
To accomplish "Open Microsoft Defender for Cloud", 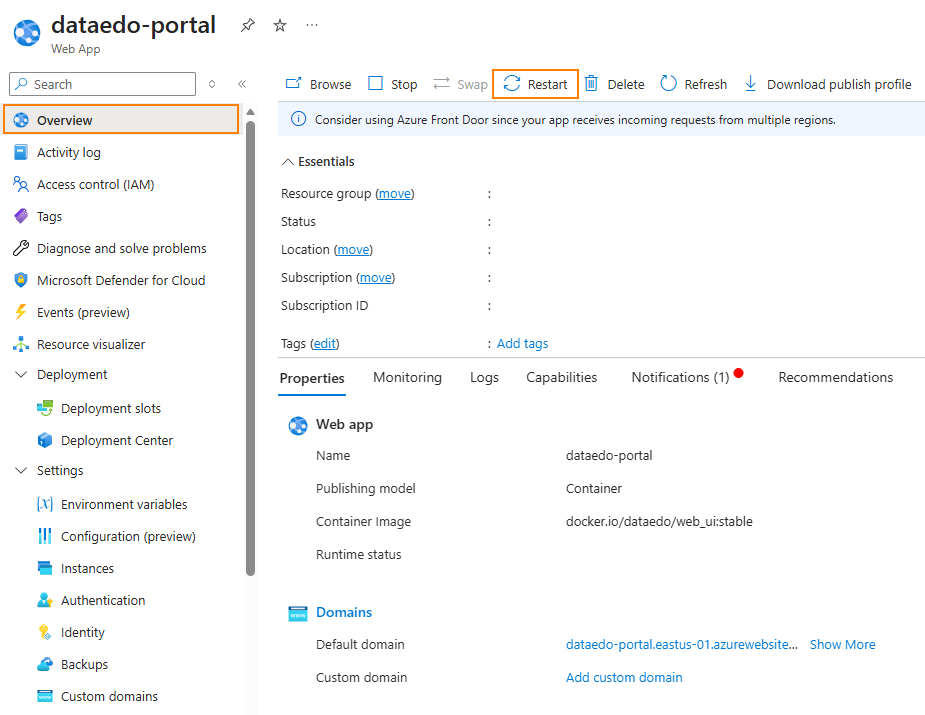I will pos(121,280).
